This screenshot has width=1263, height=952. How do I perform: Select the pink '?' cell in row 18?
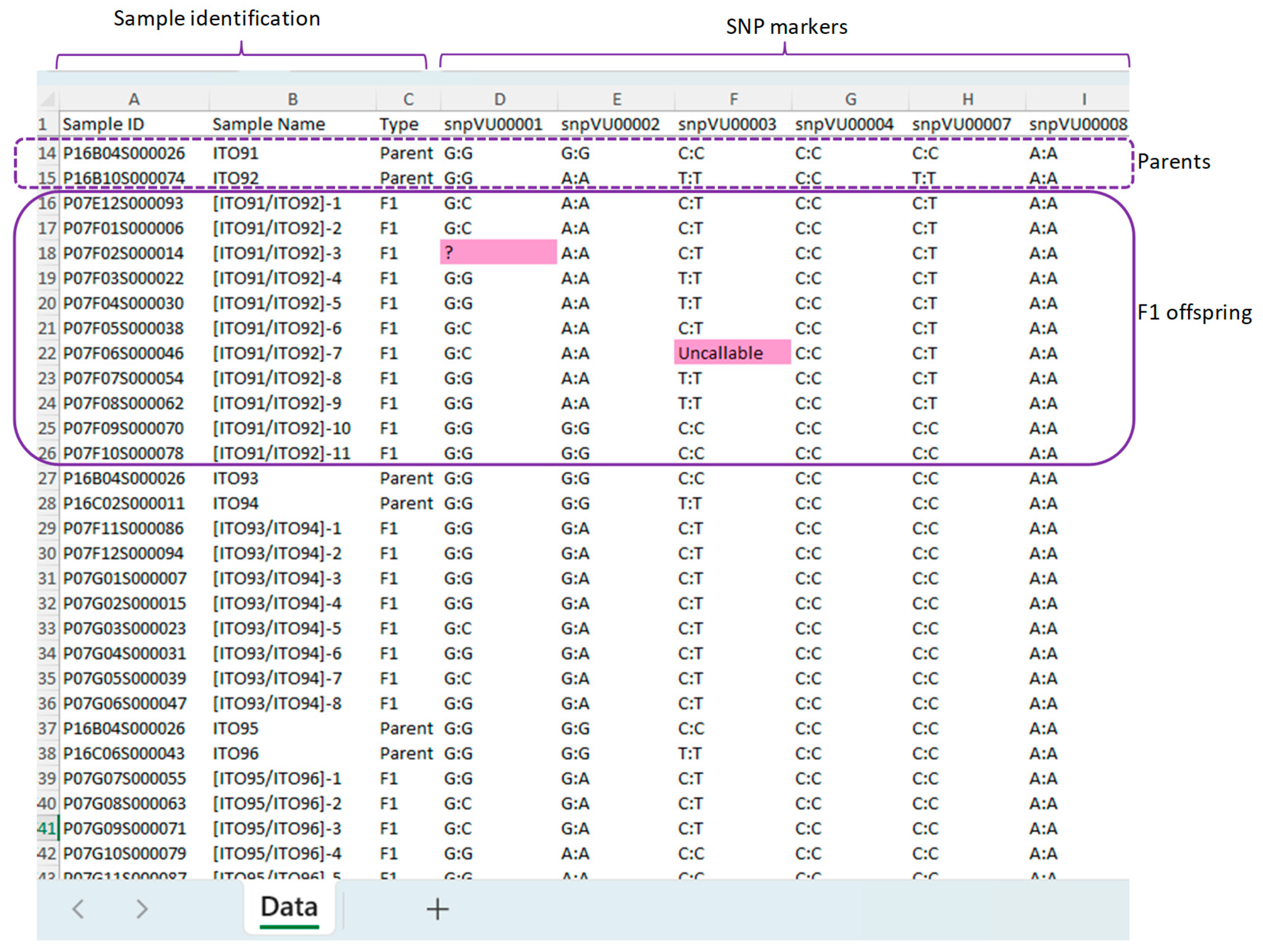[498, 252]
